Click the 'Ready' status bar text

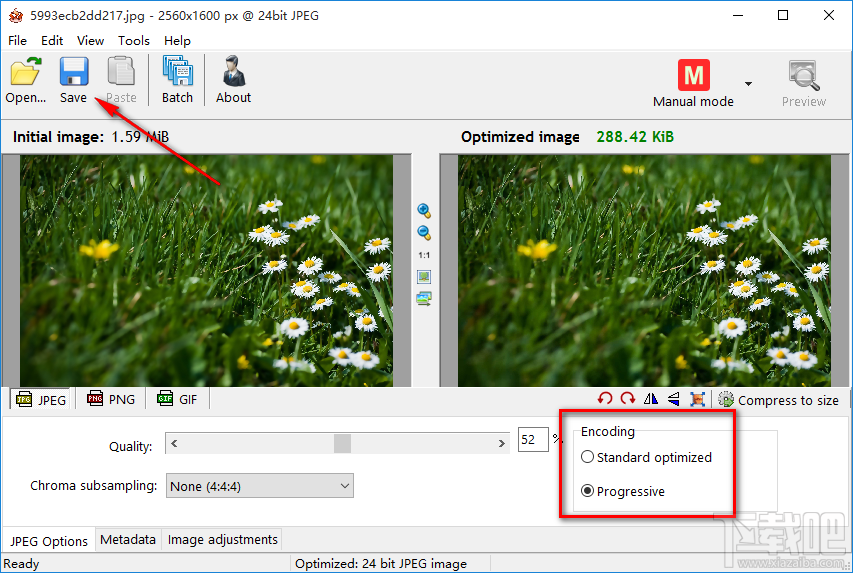coord(21,564)
